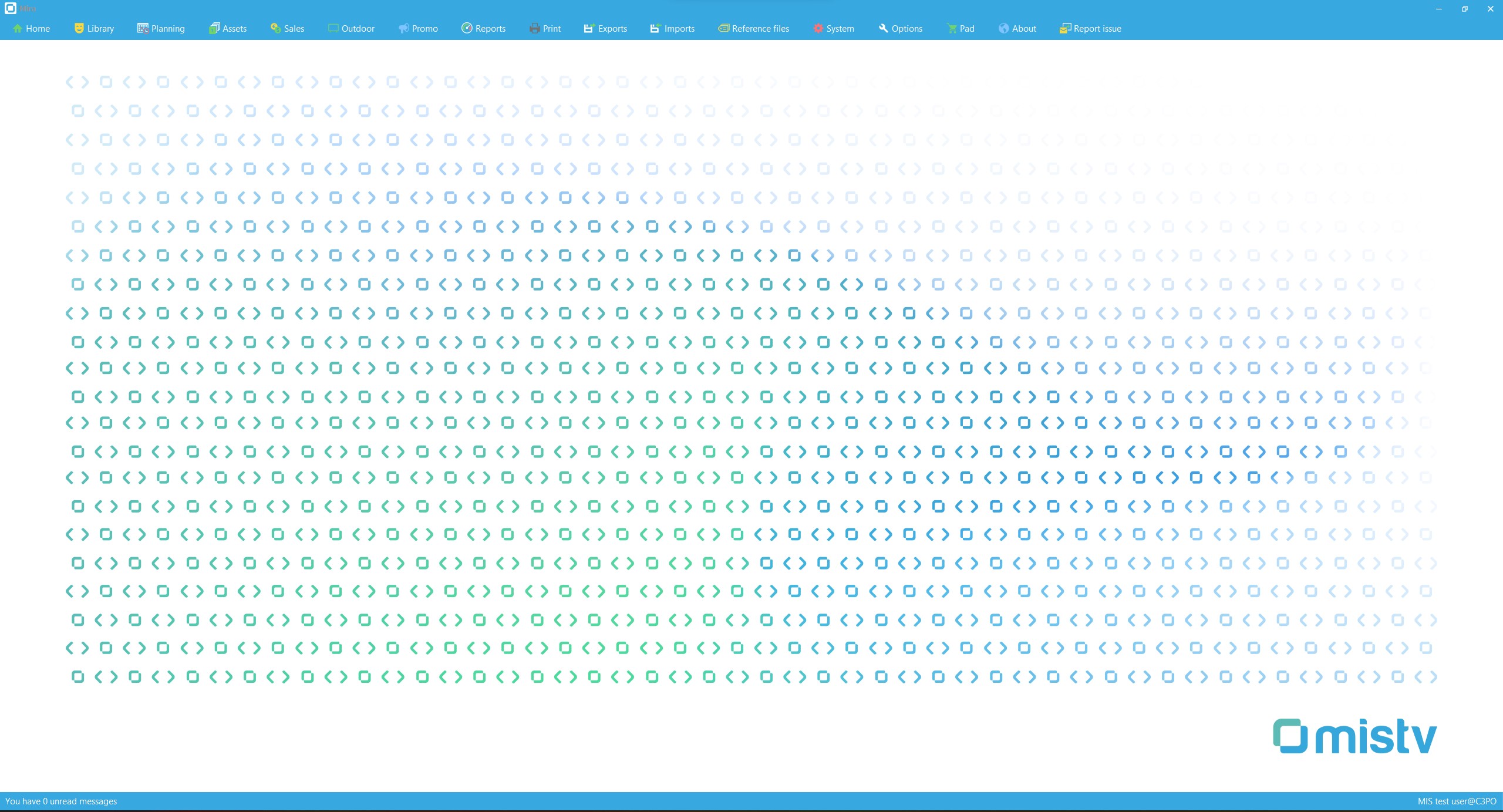Open the Reference files menu

(x=753, y=28)
